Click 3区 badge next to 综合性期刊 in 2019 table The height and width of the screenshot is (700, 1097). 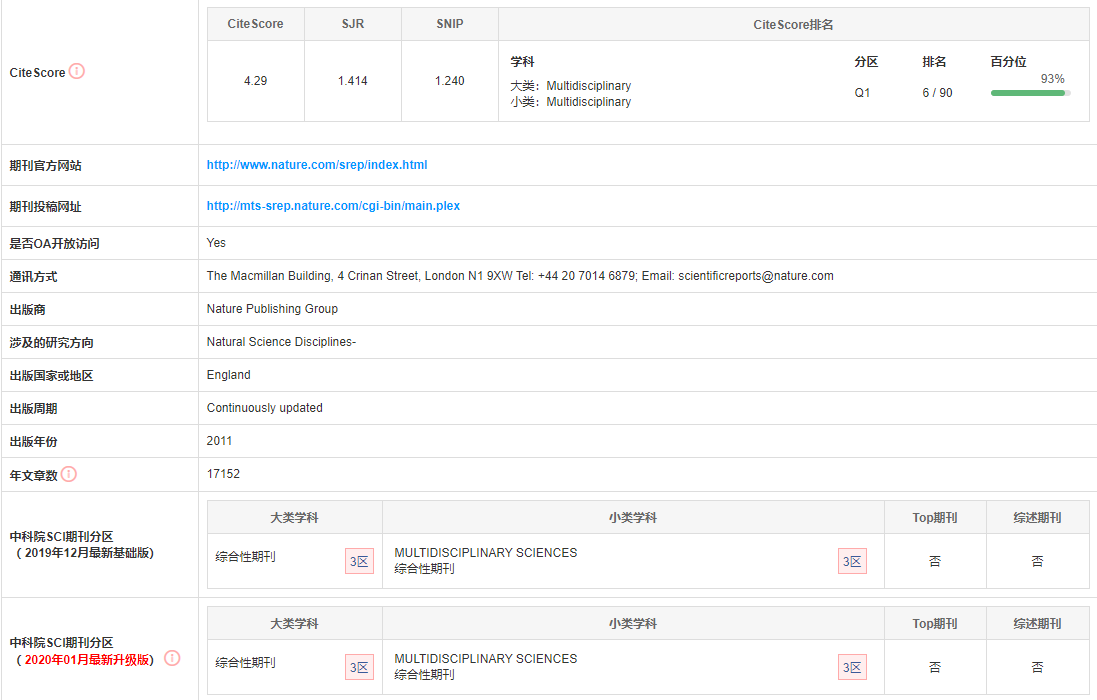pyautogui.click(x=359, y=562)
